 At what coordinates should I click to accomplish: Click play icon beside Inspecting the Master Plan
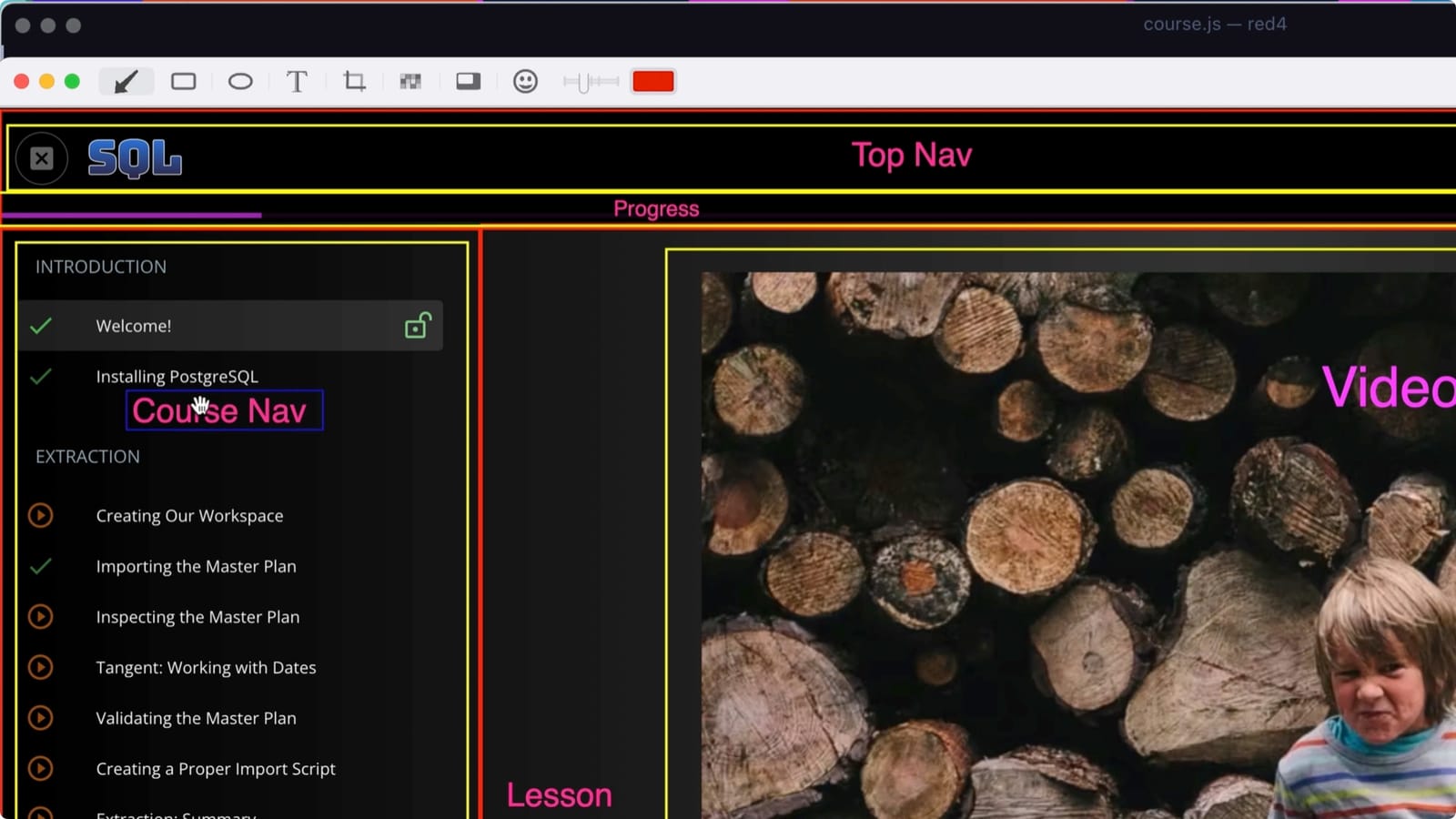(x=40, y=617)
